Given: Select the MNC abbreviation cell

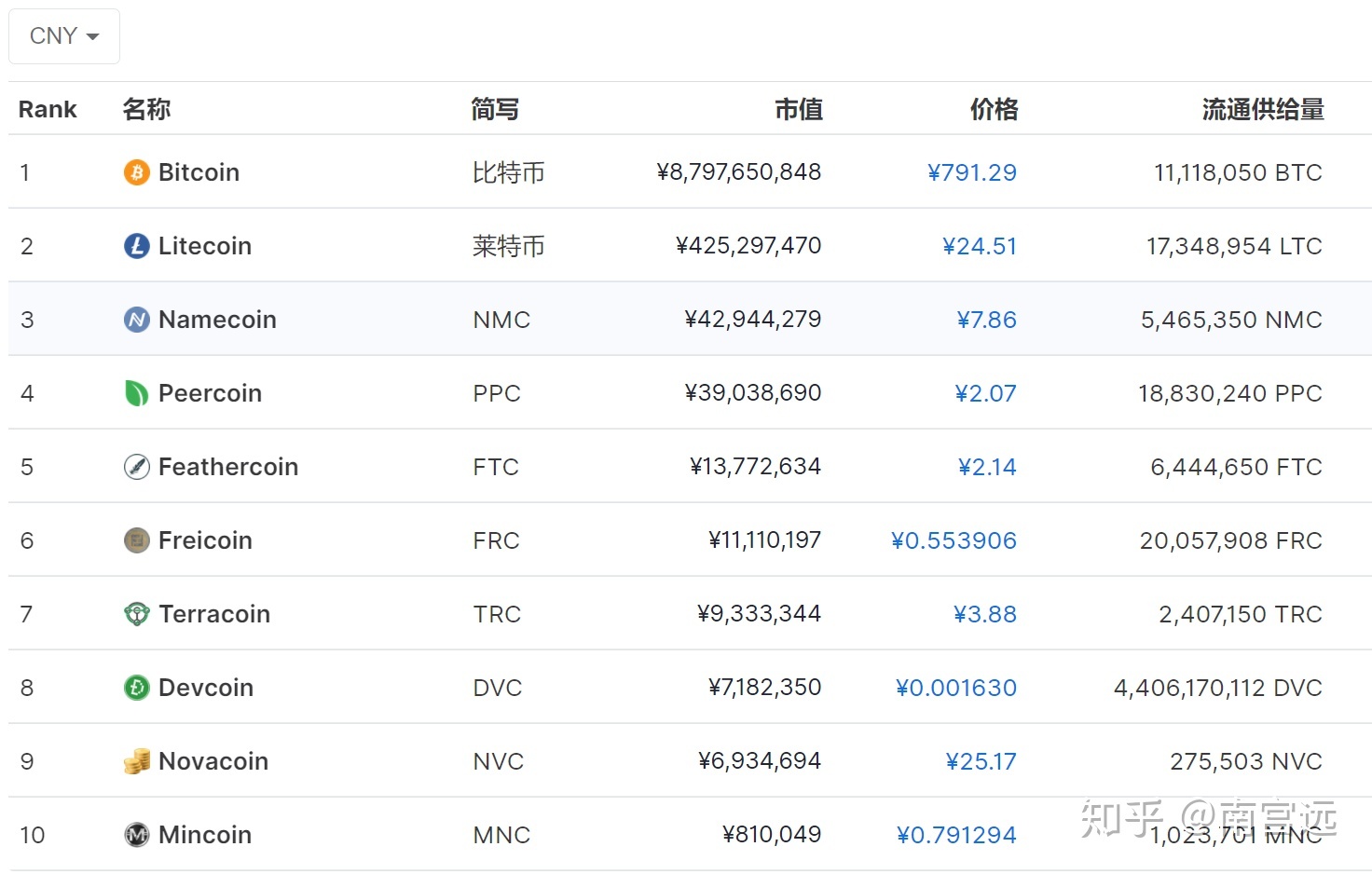Looking at the screenshot, I should [501, 835].
